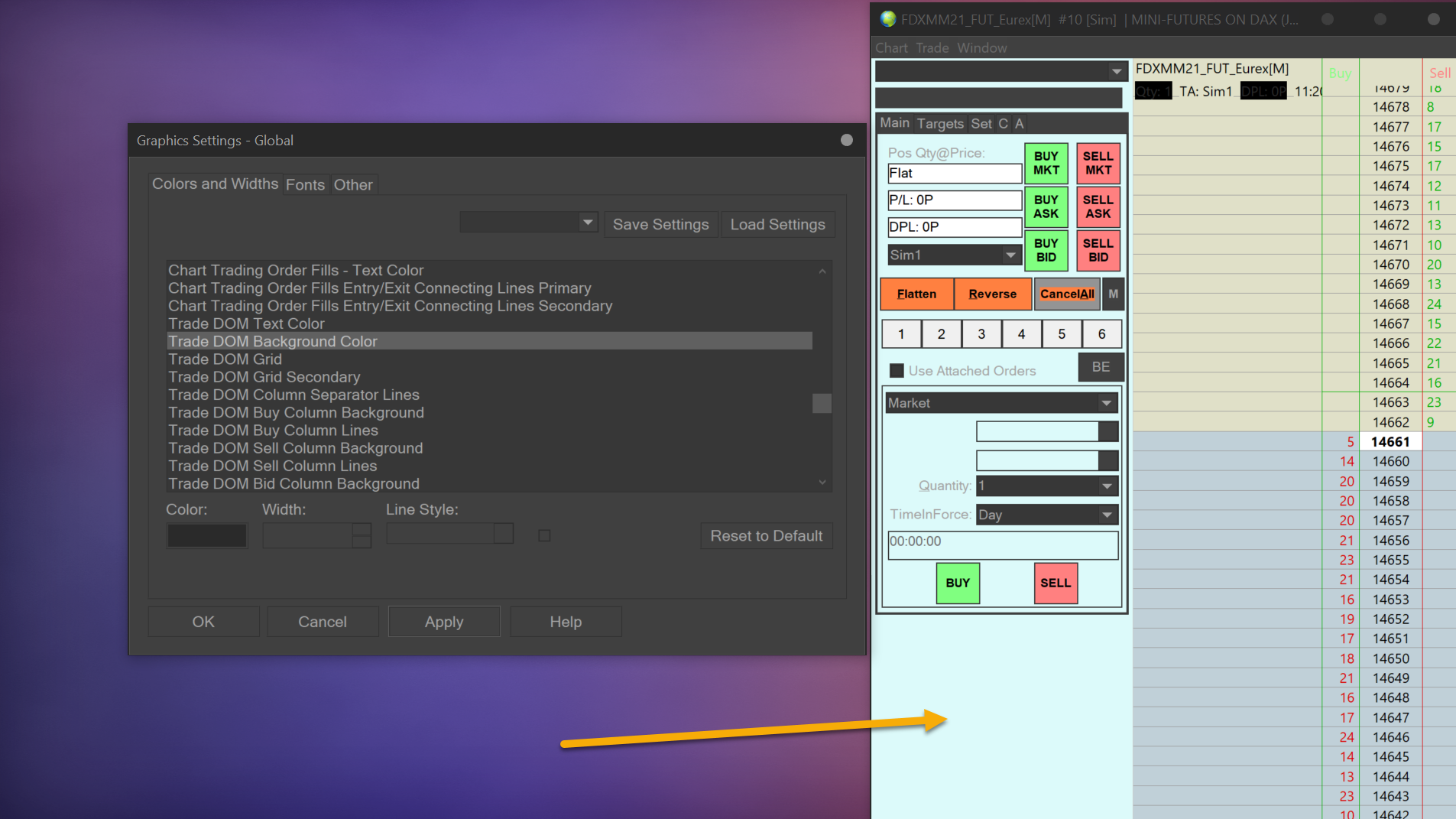The width and height of the screenshot is (1456, 819).
Task: Select the Main tab in trade window
Action: tap(894, 123)
